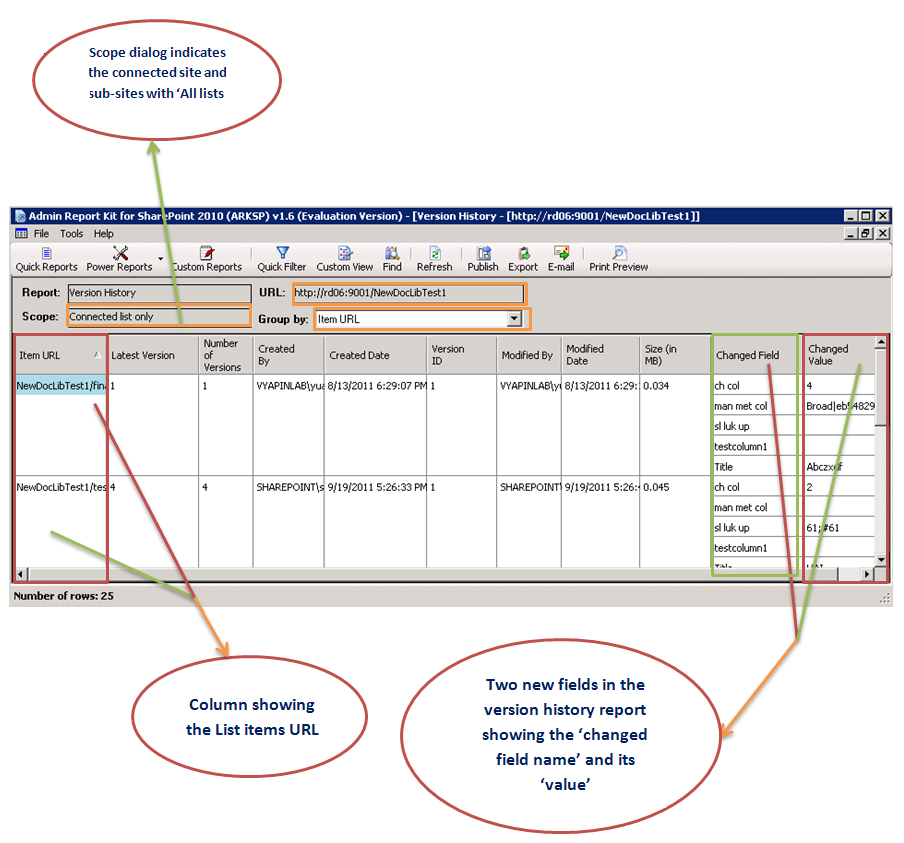
Task: Click the 'Number of rows: 25' status text
Action: pos(63,596)
